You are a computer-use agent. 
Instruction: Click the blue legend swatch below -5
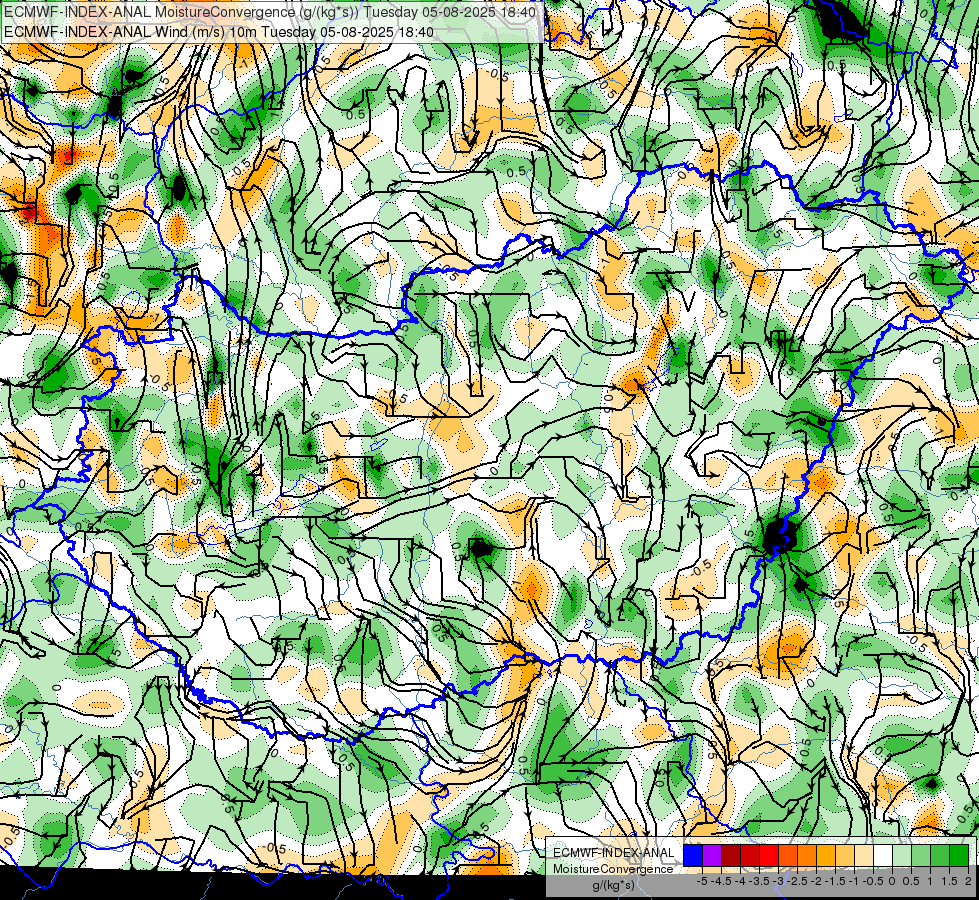pyautogui.click(x=693, y=856)
